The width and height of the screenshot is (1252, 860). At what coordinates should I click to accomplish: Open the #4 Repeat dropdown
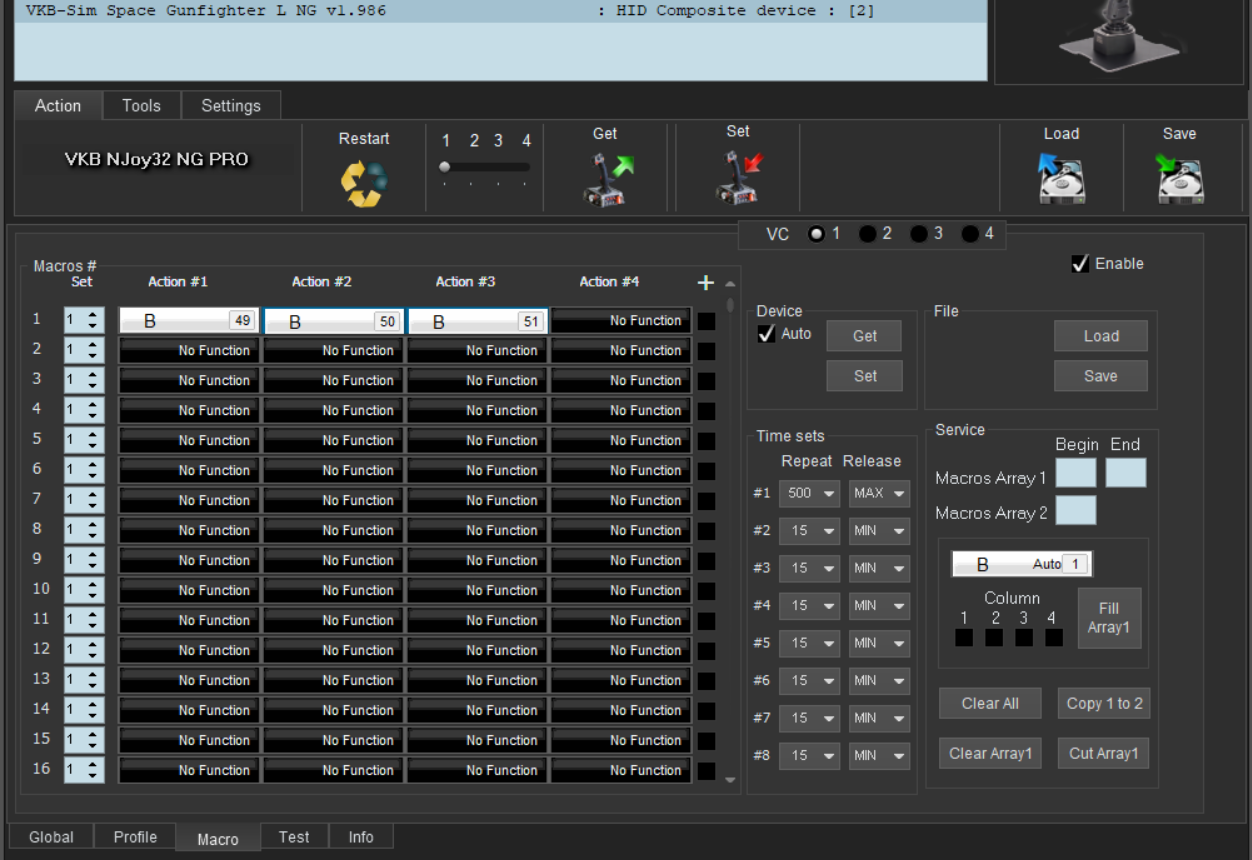click(810, 606)
